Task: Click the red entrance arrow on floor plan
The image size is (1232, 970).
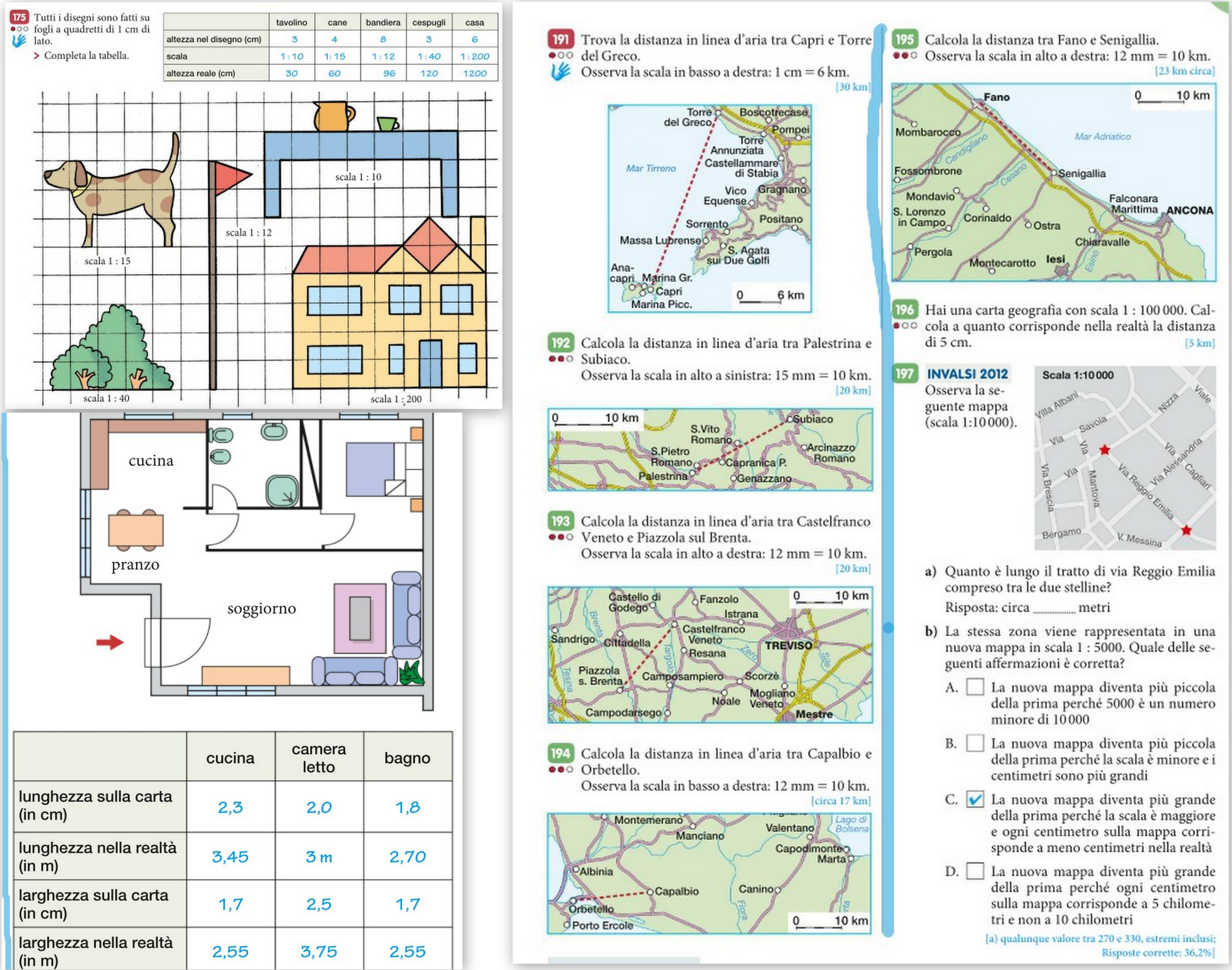Action: [x=110, y=642]
